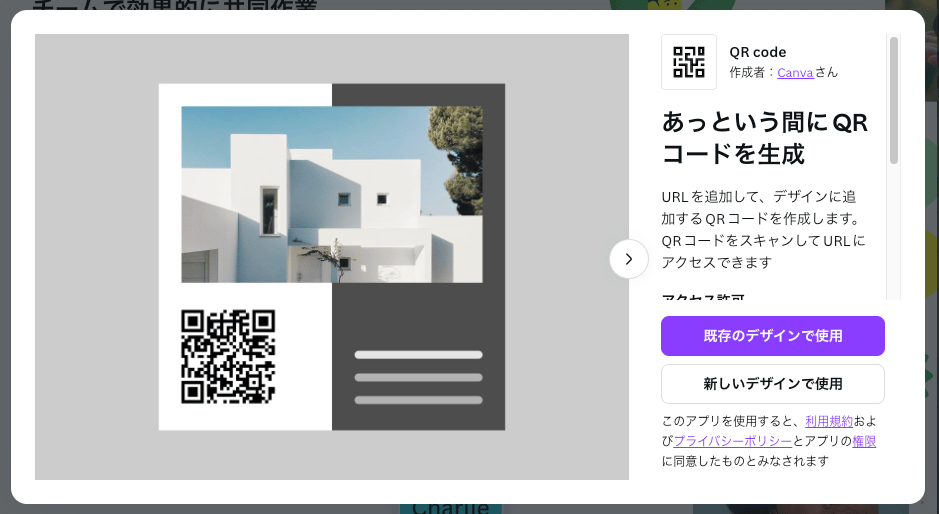Click 新しいデザインで使用 button

coord(773,384)
